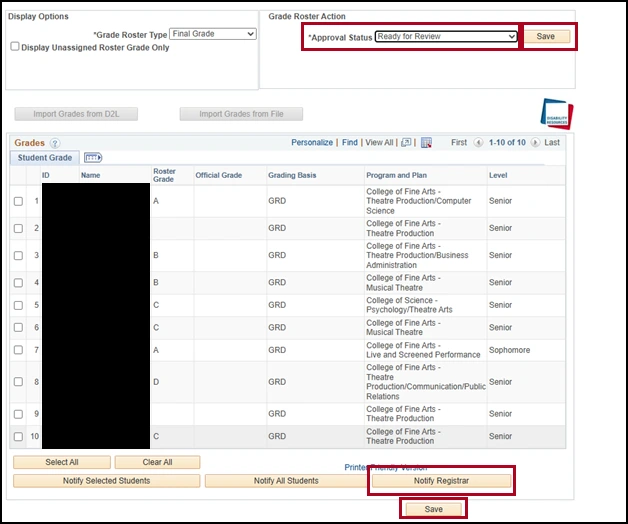The width and height of the screenshot is (628, 524).
Task: Tick checkbox for student row 8
Action: pyautogui.click(x=18, y=382)
